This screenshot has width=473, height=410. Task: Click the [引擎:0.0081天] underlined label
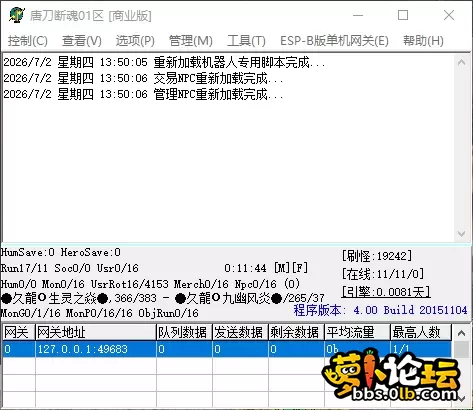pyautogui.click(x=386, y=292)
